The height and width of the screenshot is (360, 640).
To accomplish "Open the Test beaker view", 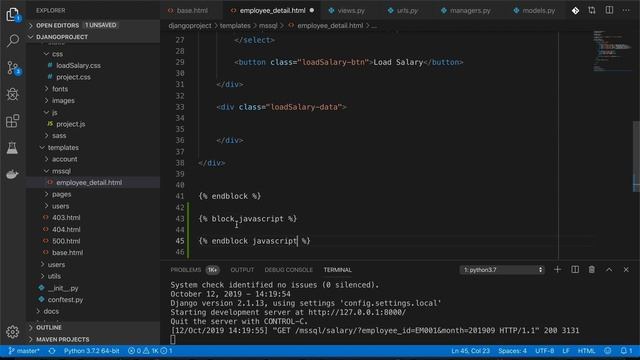I will coord(13,147).
